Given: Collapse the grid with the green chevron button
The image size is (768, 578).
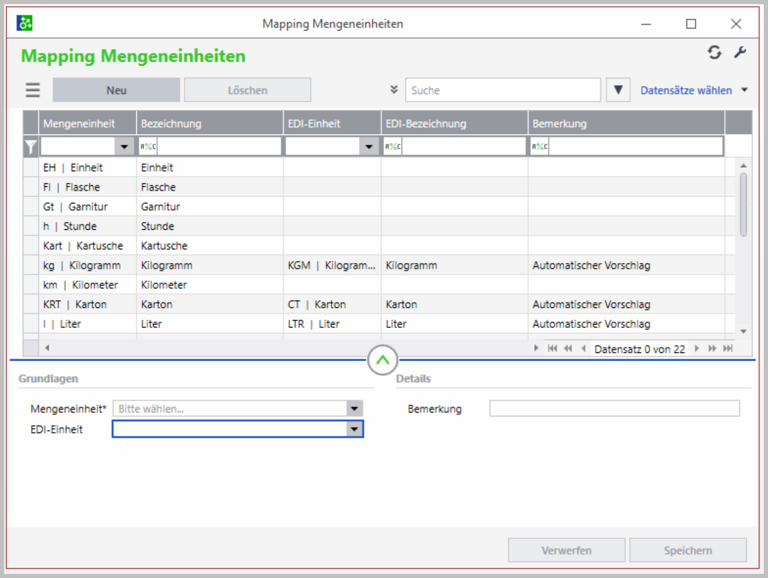Looking at the screenshot, I should click(x=383, y=360).
